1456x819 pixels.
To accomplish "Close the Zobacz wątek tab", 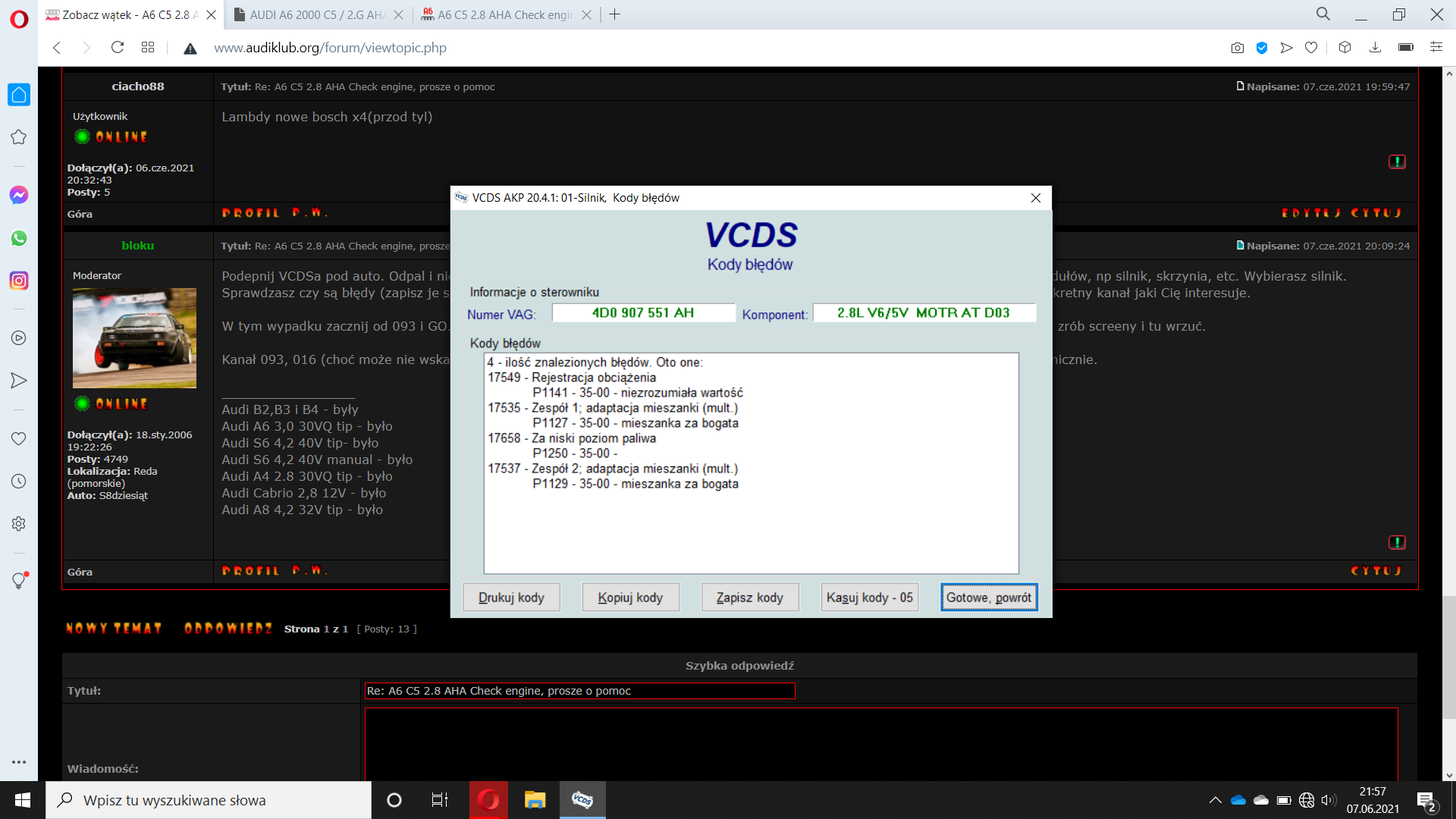I will [x=212, y=14].
